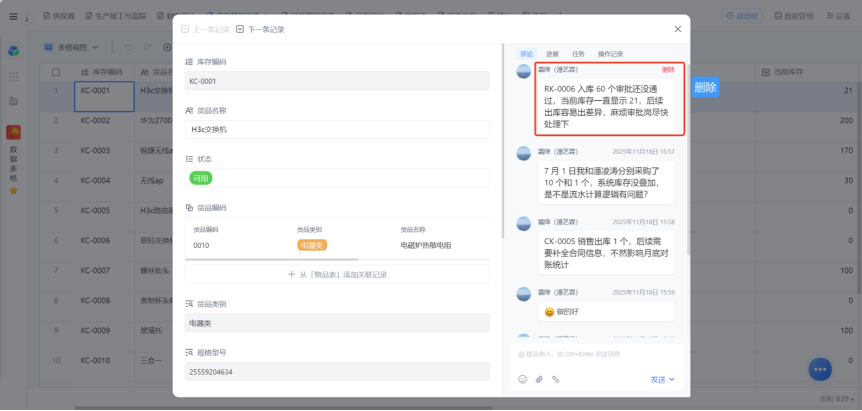This screenshot has width=862, height=411.
Task: Edit the 货品名称 field H3c交换机
Action: tap(337, 130)
